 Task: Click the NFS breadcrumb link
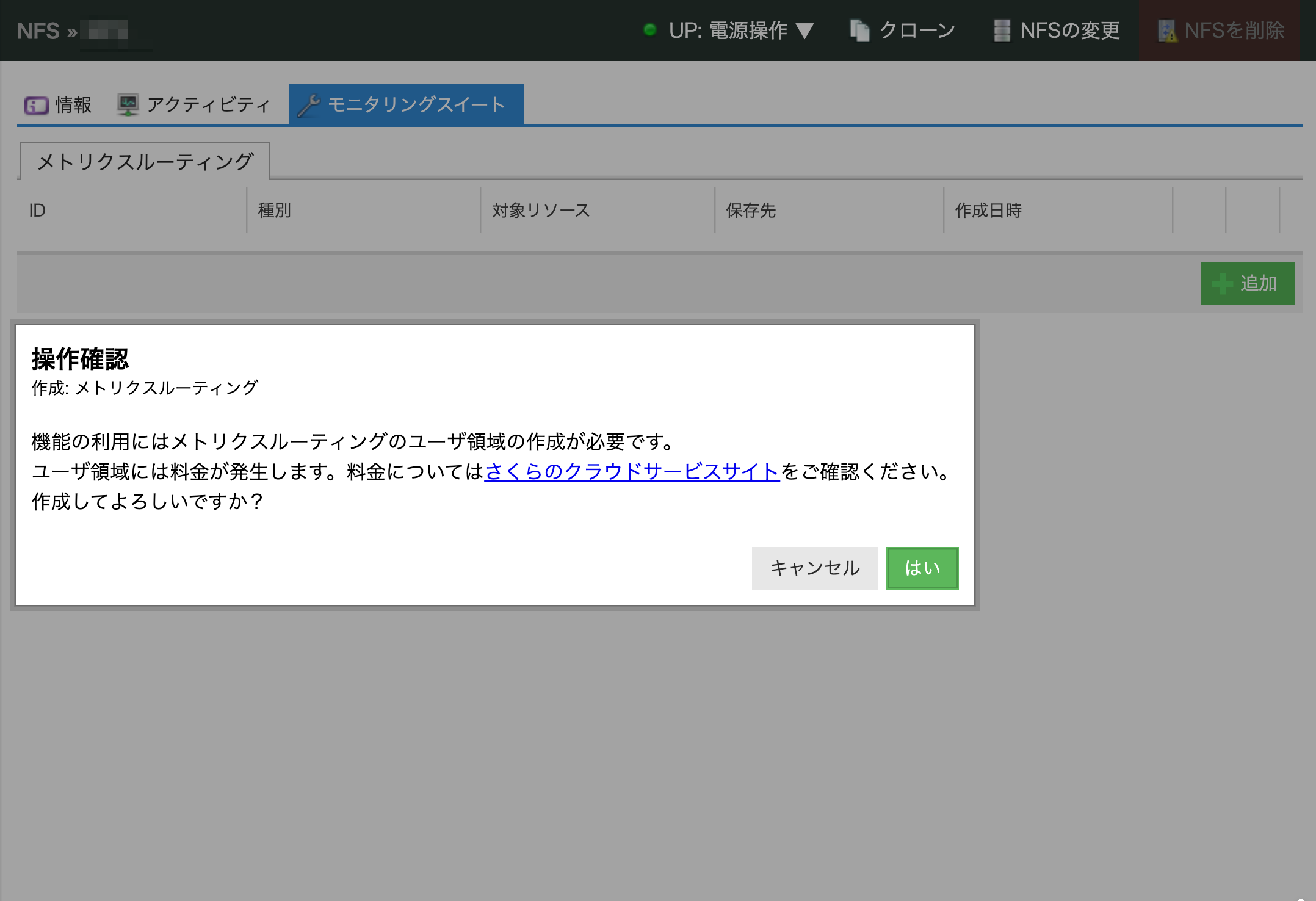(38, 31)
